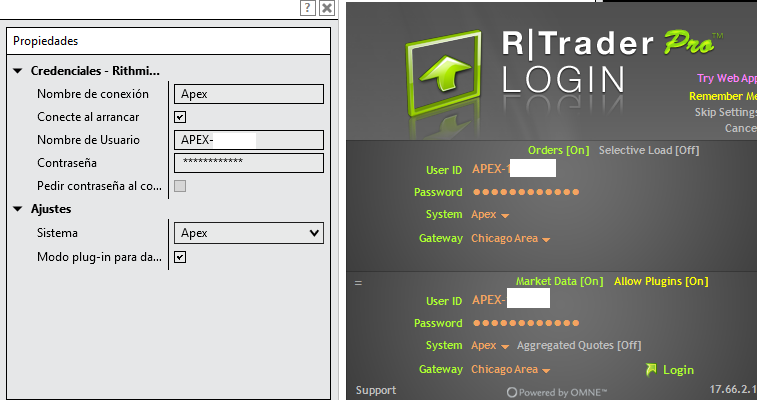Toggle the Allow Plugins [On] setting
This screenshot has height=400, width=757.
point(661,281)
